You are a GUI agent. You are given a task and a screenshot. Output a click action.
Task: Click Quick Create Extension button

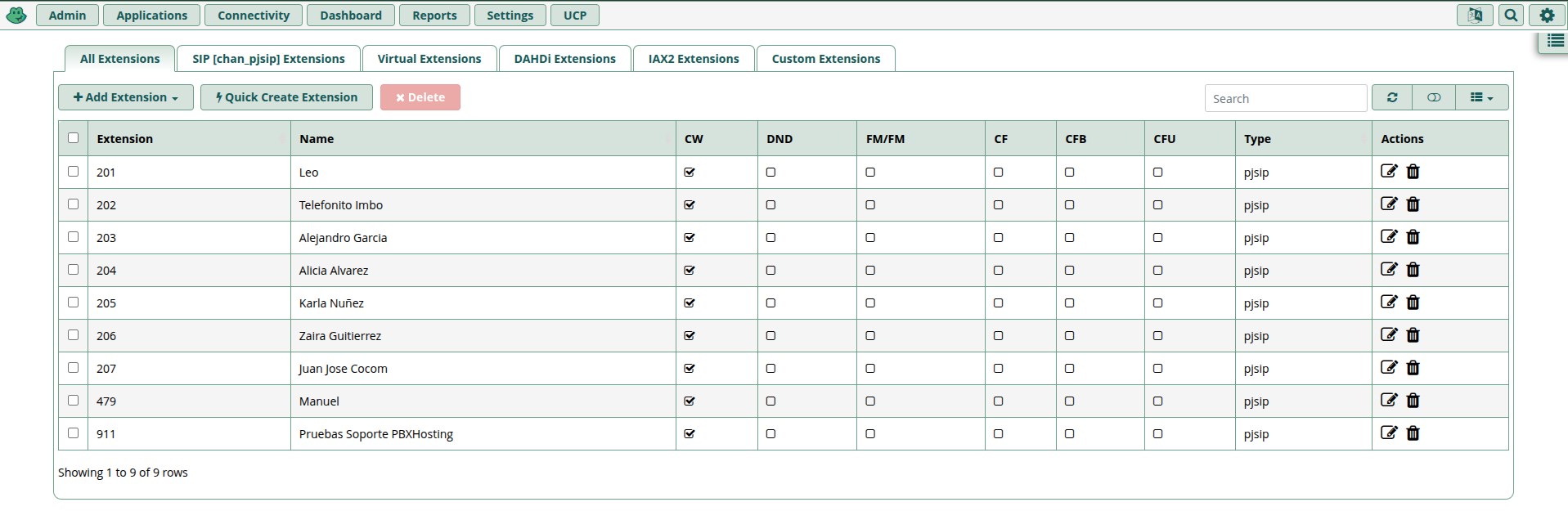(x=286, y=97)
